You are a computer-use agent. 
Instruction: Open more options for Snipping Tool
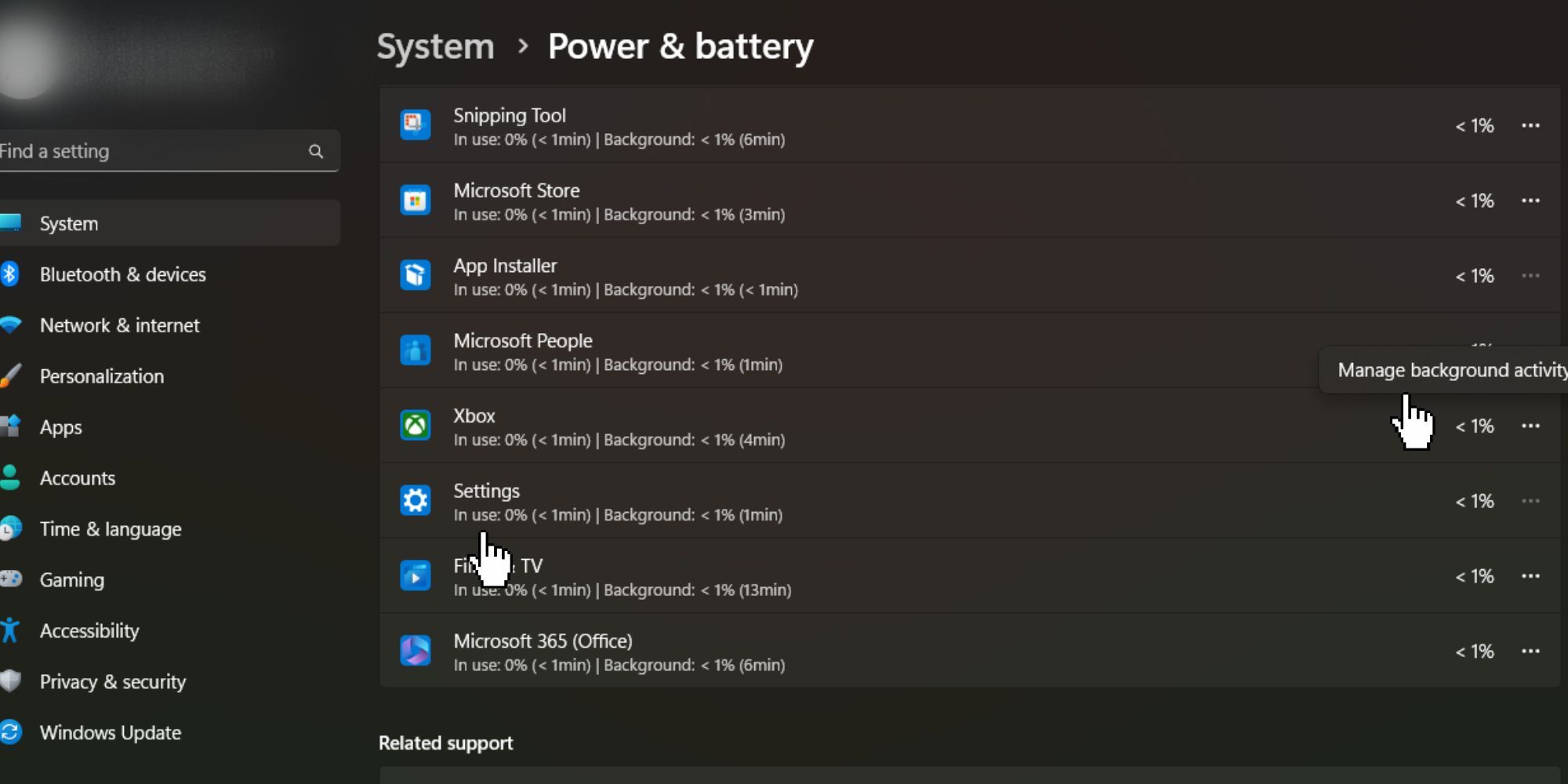tap(1530, 125)
